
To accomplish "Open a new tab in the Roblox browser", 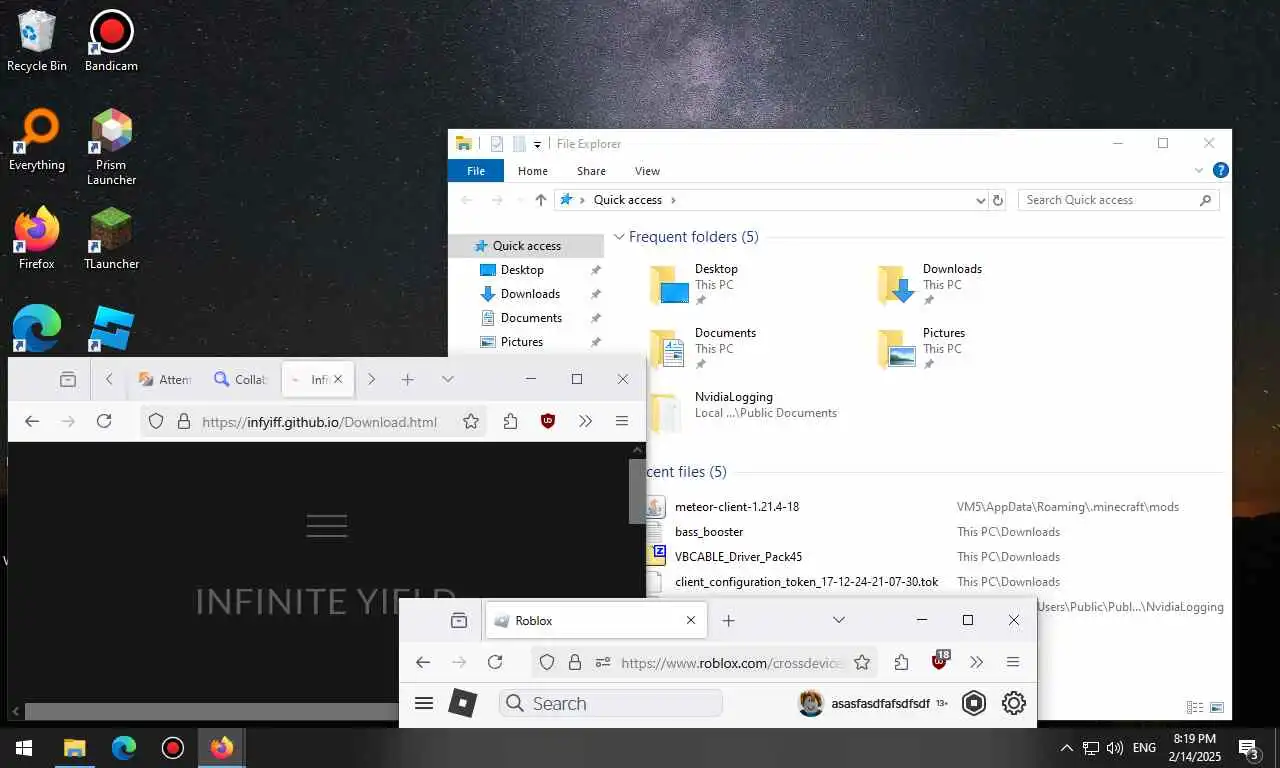I will coord(728,620).
